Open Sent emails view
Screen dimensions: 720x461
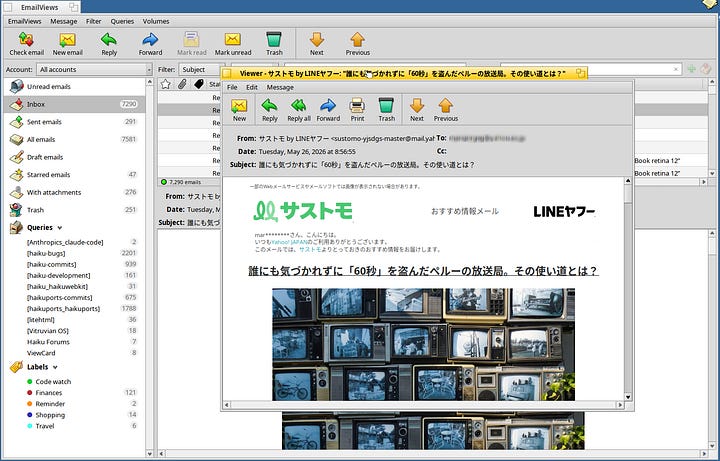74,122
